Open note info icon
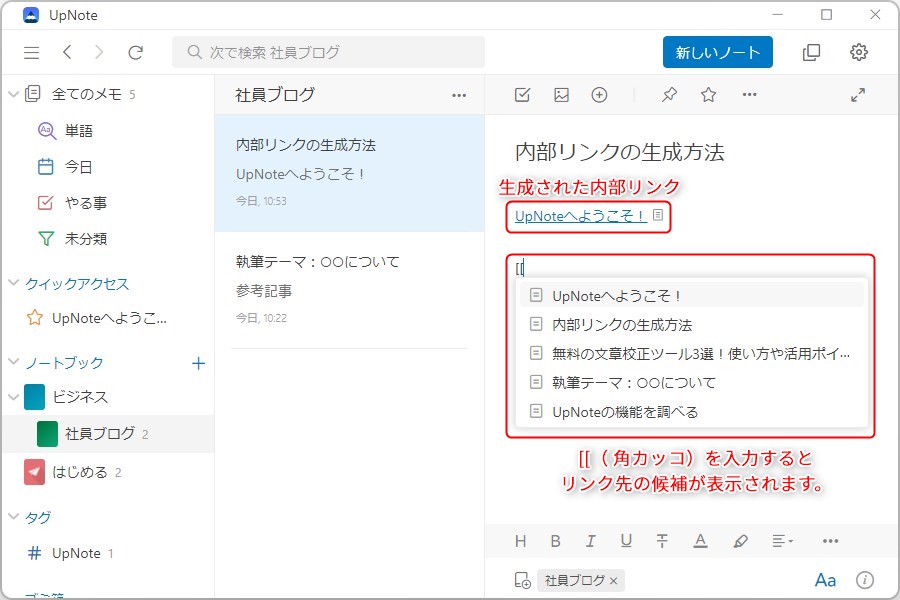900x600 pixels. [x=865, y=580]
